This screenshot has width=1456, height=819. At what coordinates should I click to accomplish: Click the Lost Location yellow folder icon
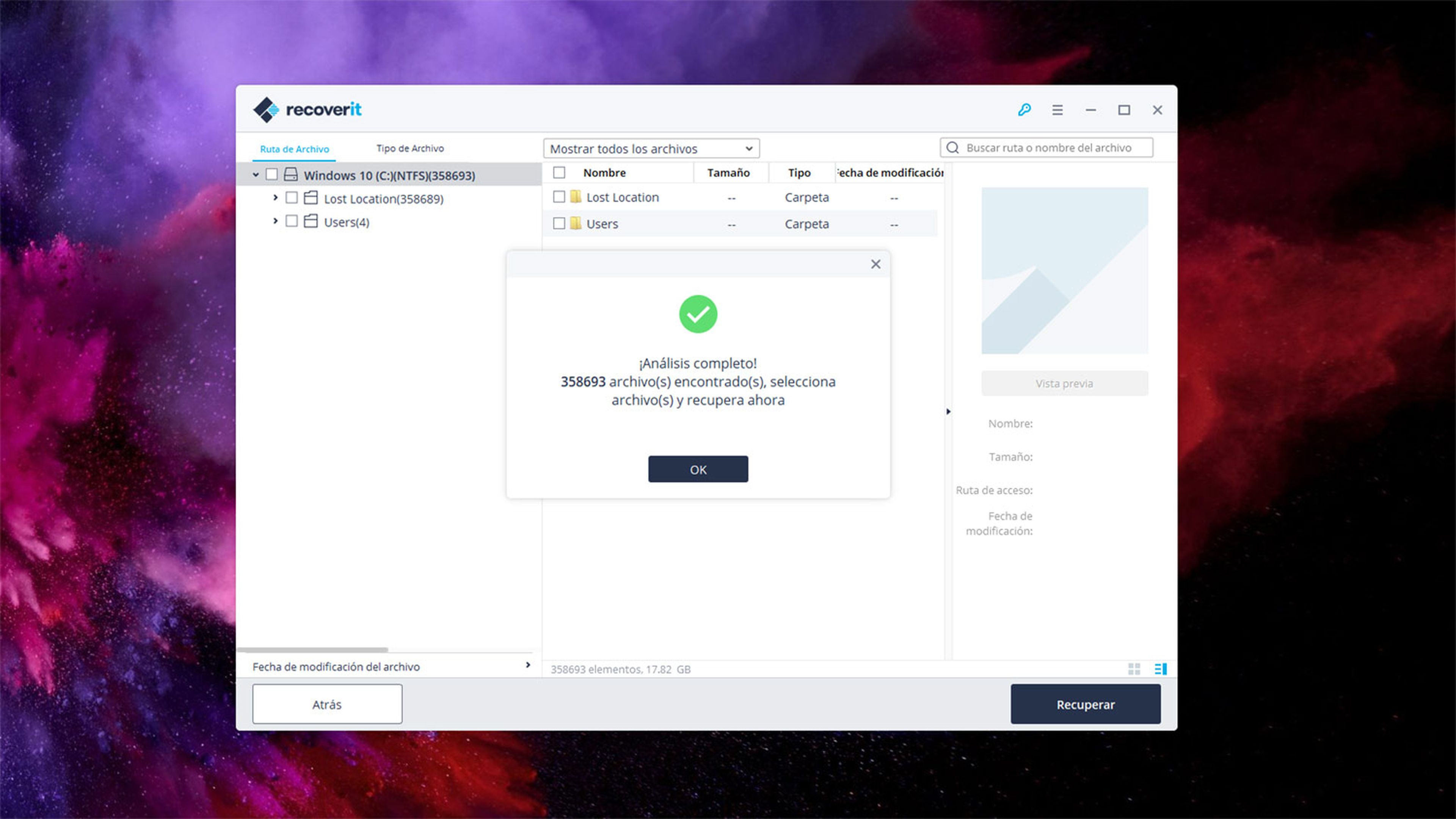pos(576,197)
